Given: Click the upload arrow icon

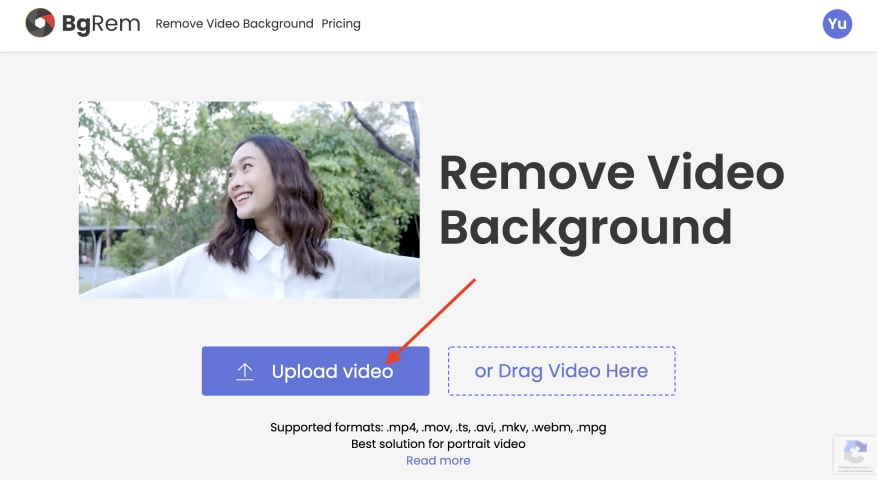Looking at the screenshot, I should 245,372.
